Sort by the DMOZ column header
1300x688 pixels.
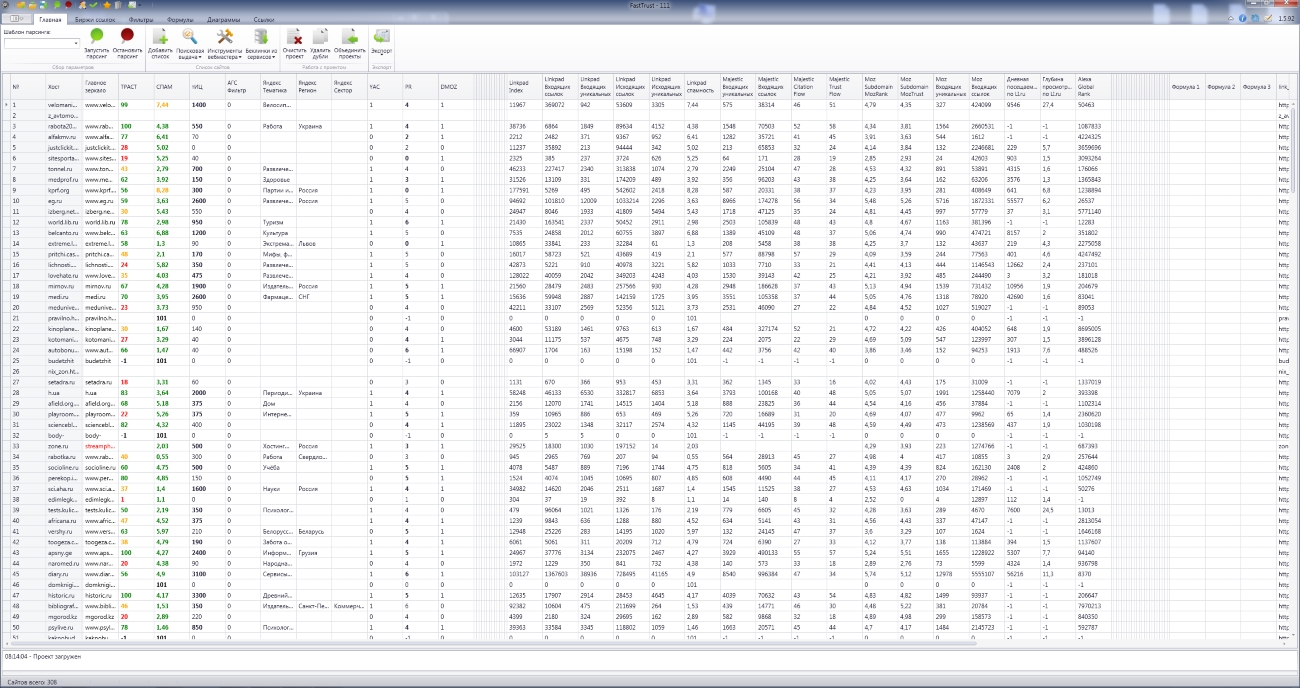point(457,87)
